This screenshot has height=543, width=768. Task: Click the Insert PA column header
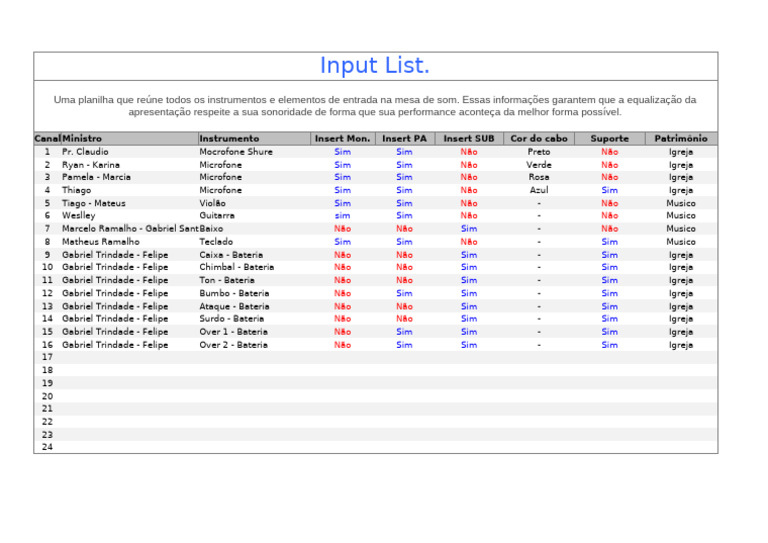point(404,139)
